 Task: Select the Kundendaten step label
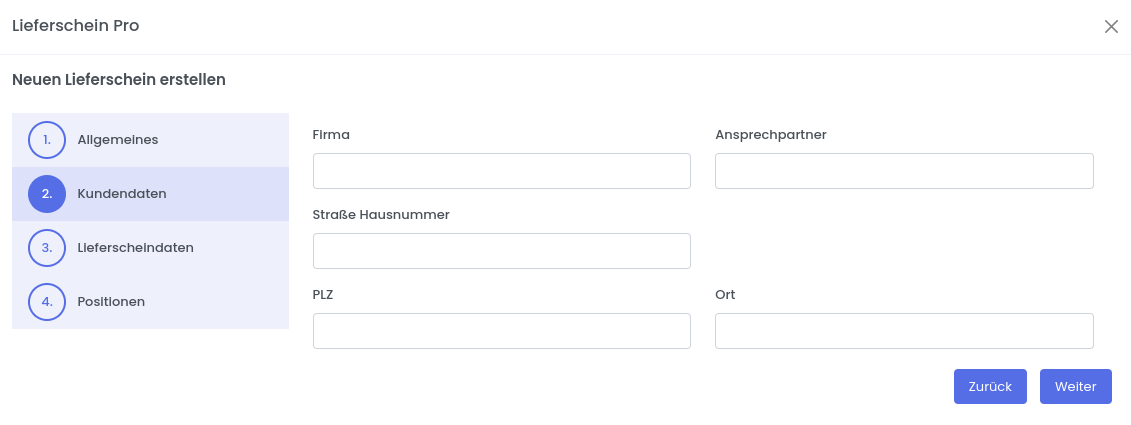pyautogui.click(x=122, y=194)
